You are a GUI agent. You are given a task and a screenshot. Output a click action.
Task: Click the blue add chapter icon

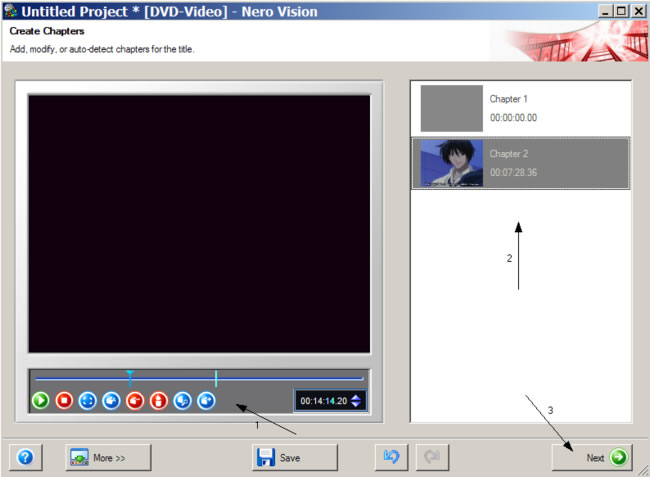112,401
